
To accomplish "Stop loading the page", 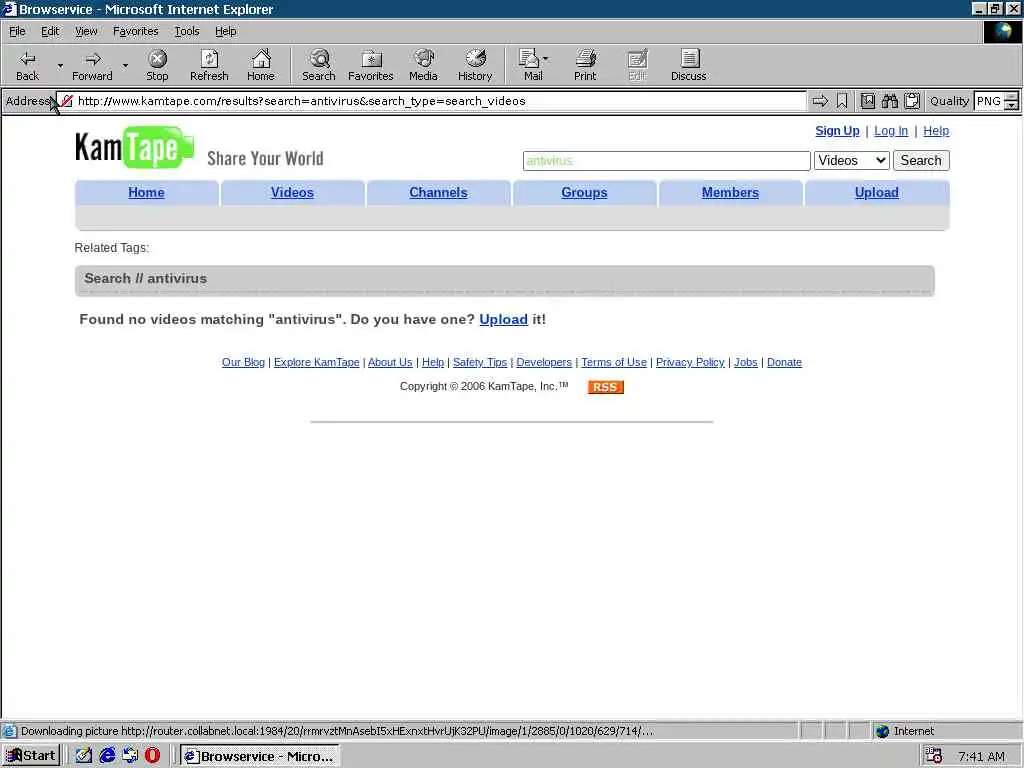I will 157,65.
